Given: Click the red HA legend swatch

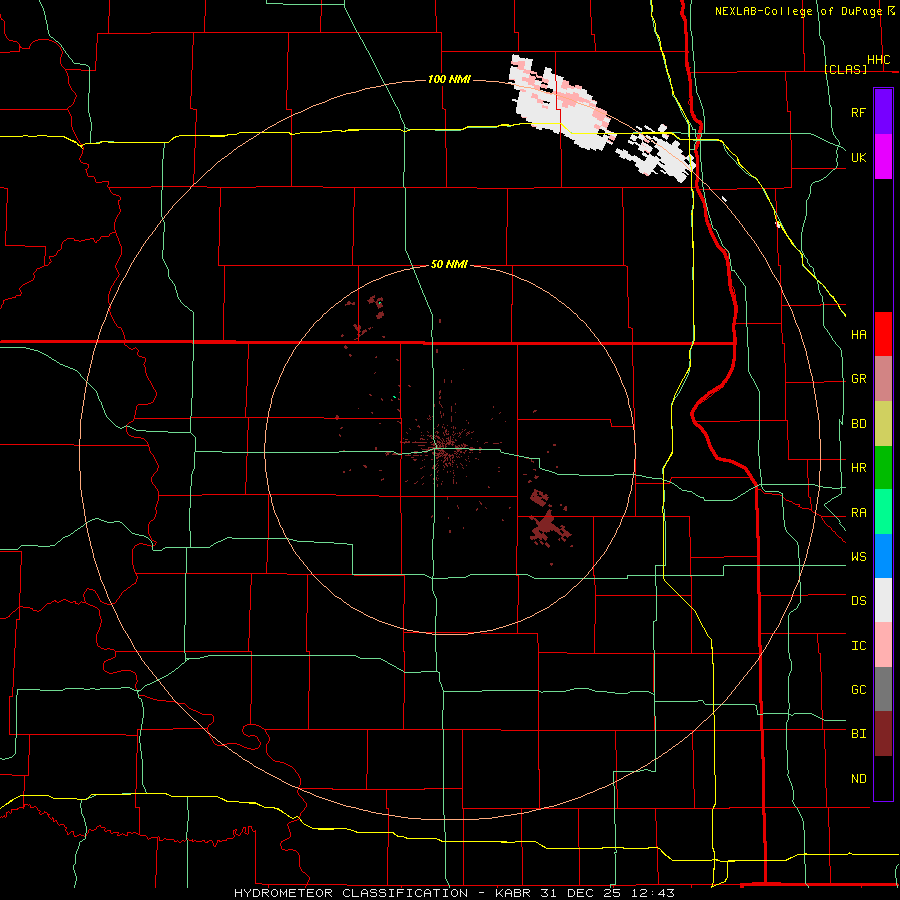Looking at the screenshot, I should point(883,334).
